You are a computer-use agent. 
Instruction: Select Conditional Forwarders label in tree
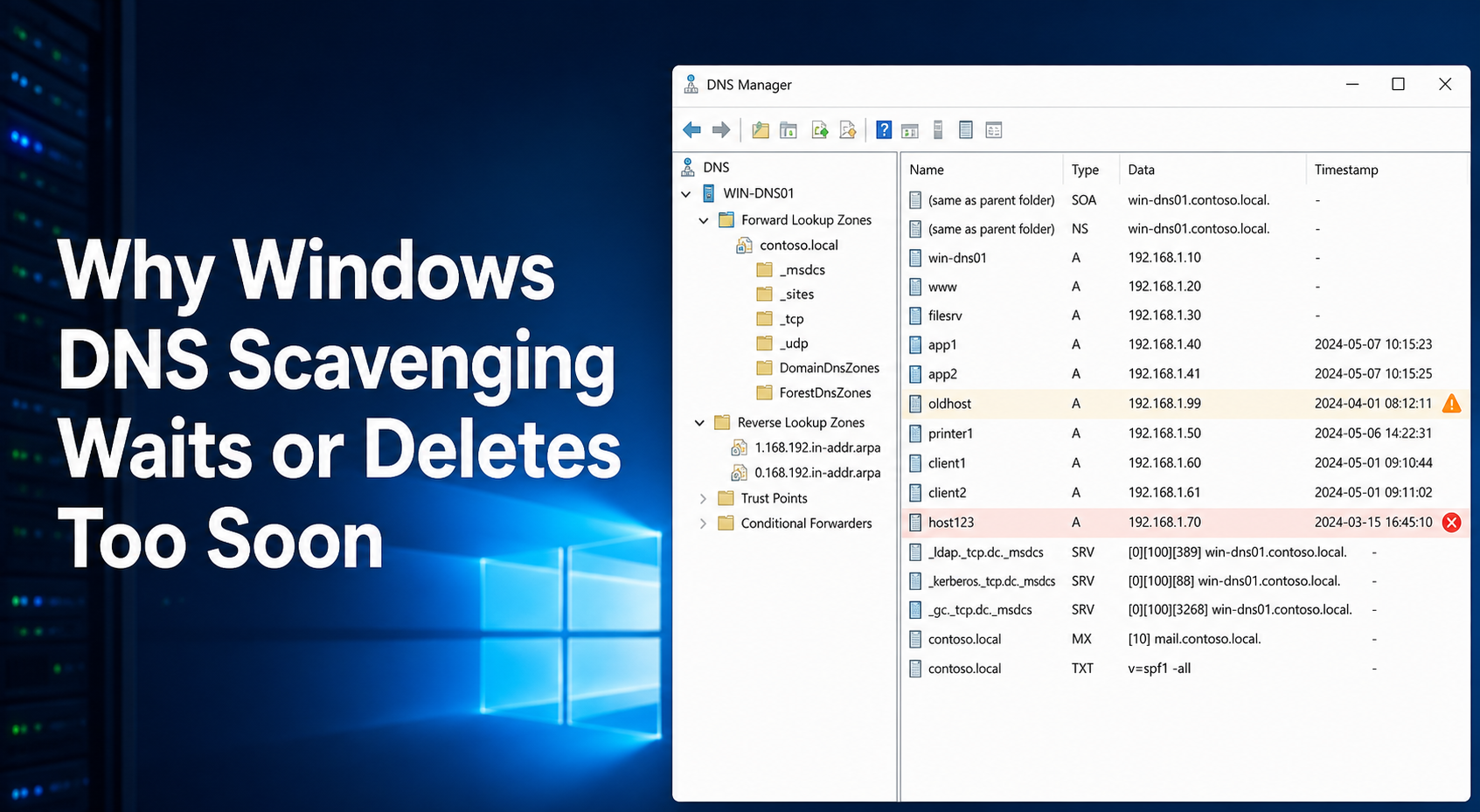click(x=806, y=524)
